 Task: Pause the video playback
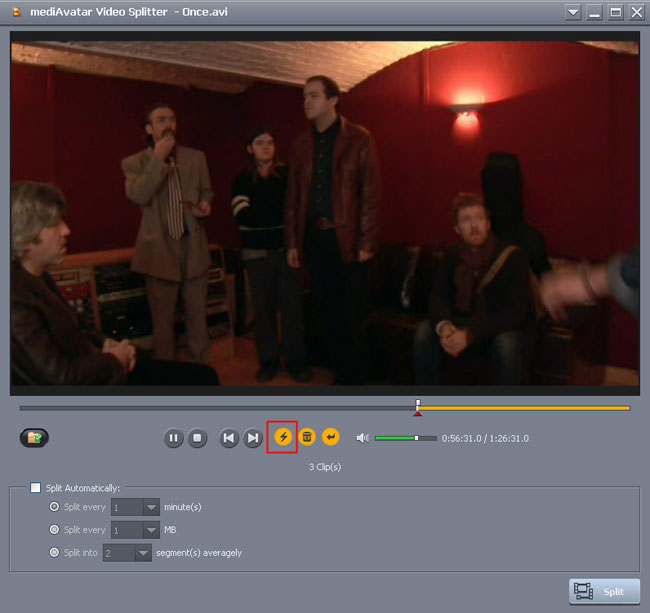pyautogui.click(x=174, y=438)
